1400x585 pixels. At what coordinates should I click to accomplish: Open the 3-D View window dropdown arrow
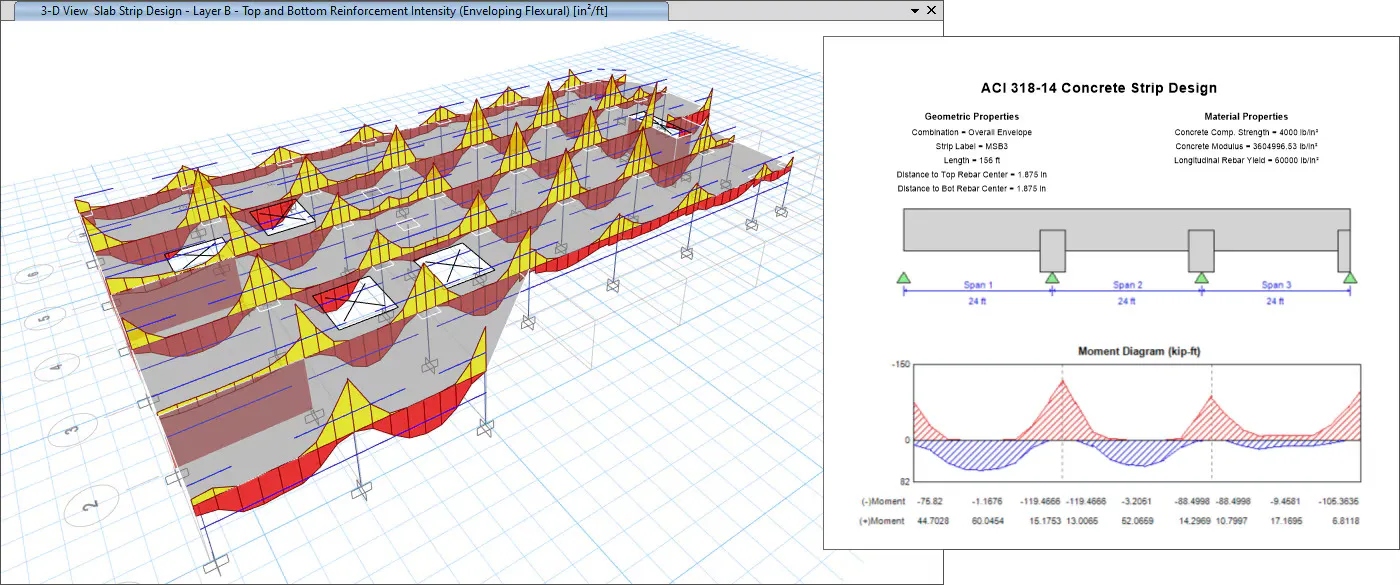[914, 10]
